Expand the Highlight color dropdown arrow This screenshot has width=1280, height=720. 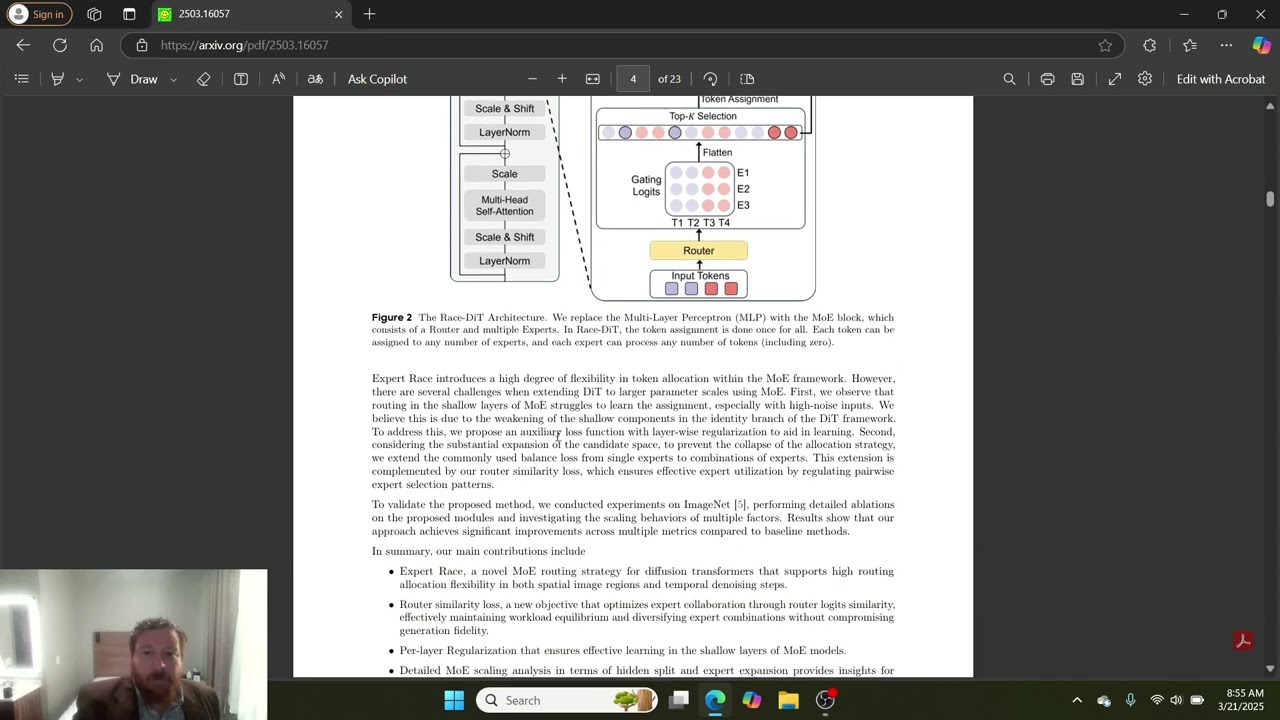point(79,79)
